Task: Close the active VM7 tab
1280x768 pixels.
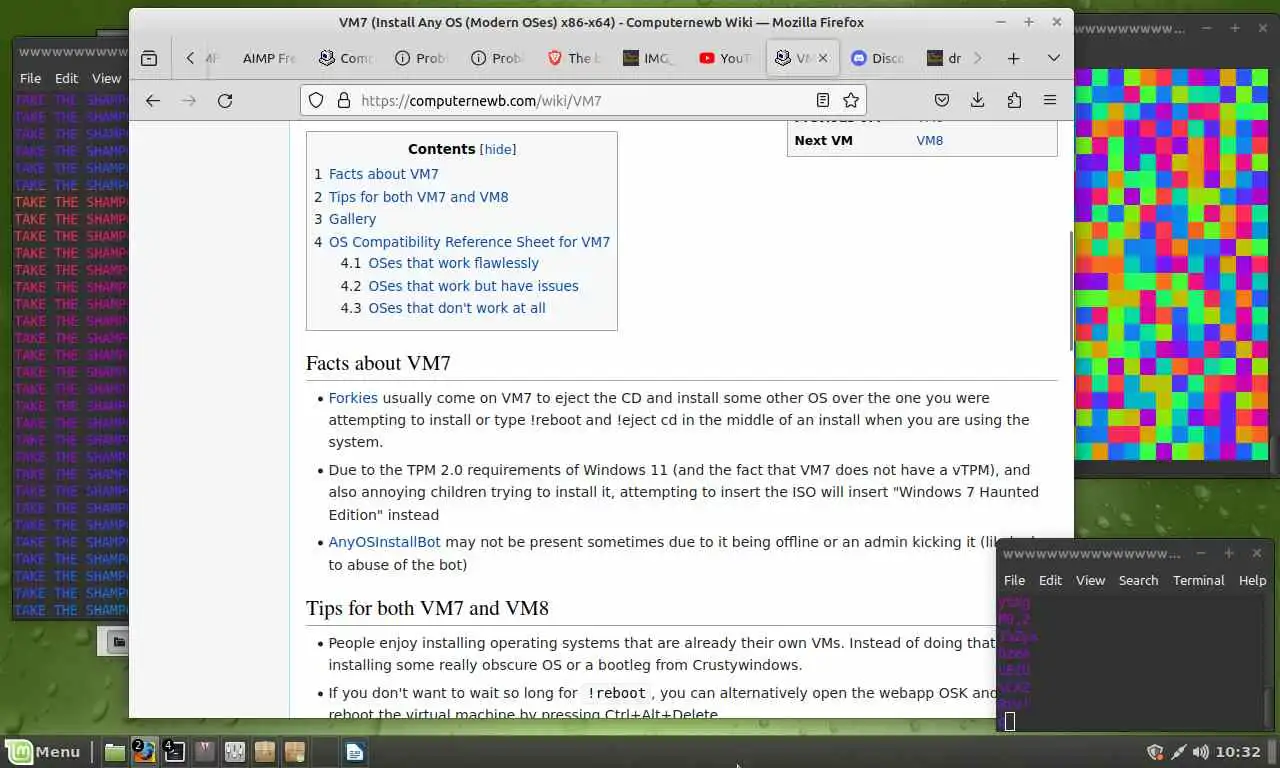Action: click(823, 58)
